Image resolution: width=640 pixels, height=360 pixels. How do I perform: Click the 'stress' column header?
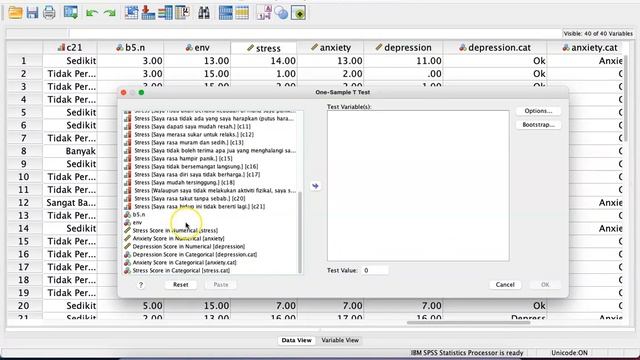(x=264, y=48)
